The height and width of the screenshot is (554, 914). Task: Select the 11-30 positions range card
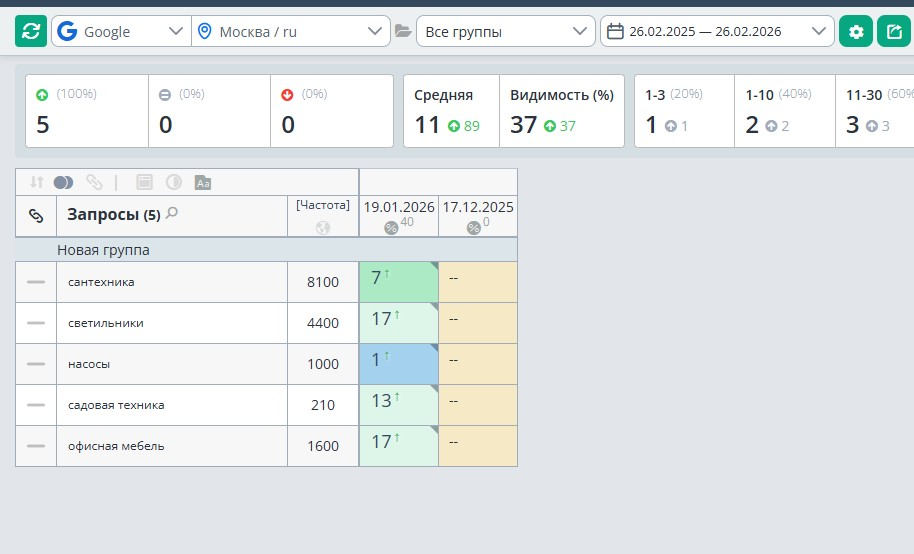(874, 111)
